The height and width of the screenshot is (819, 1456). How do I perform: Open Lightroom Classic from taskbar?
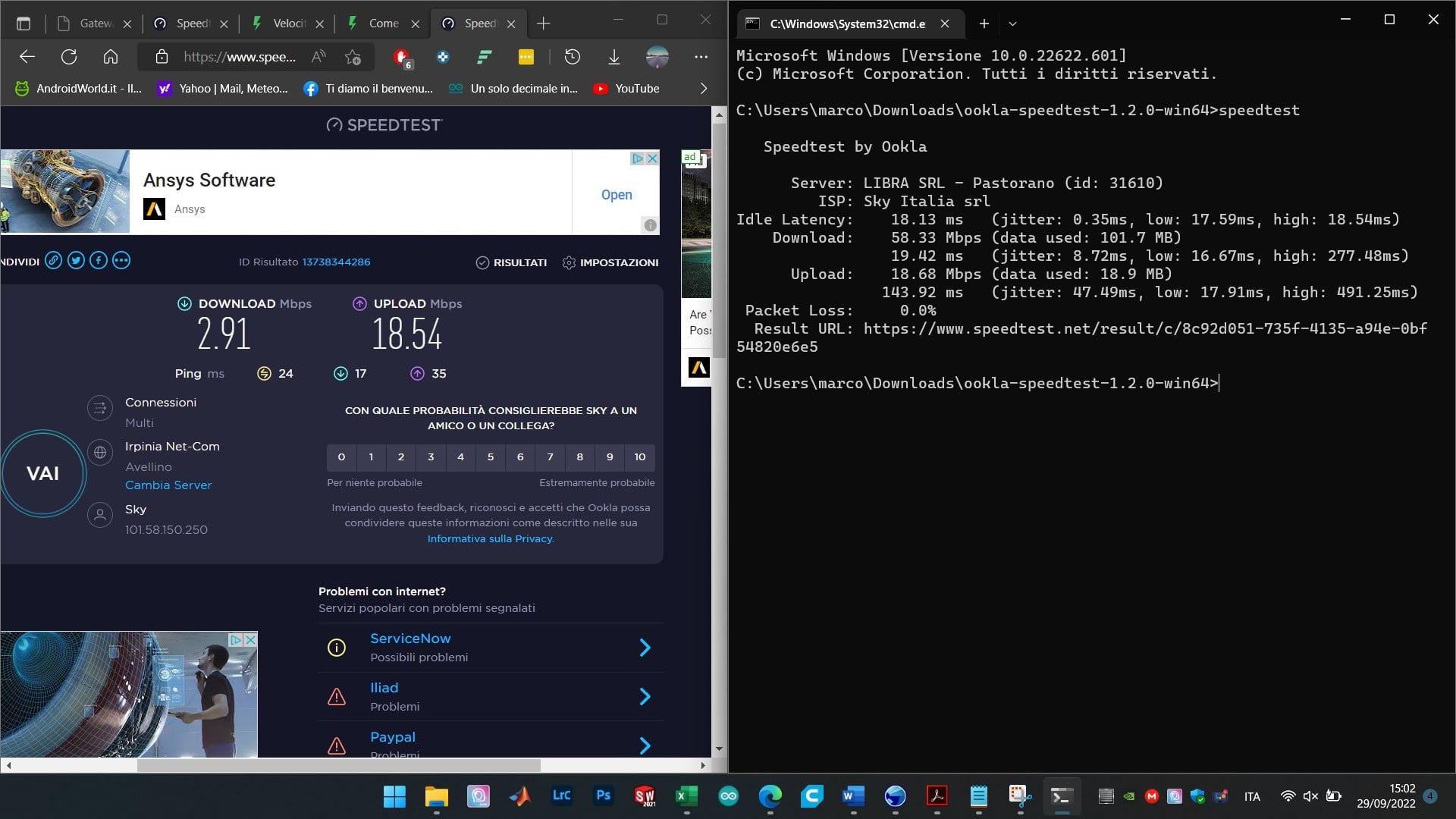(x=562, y=795)
